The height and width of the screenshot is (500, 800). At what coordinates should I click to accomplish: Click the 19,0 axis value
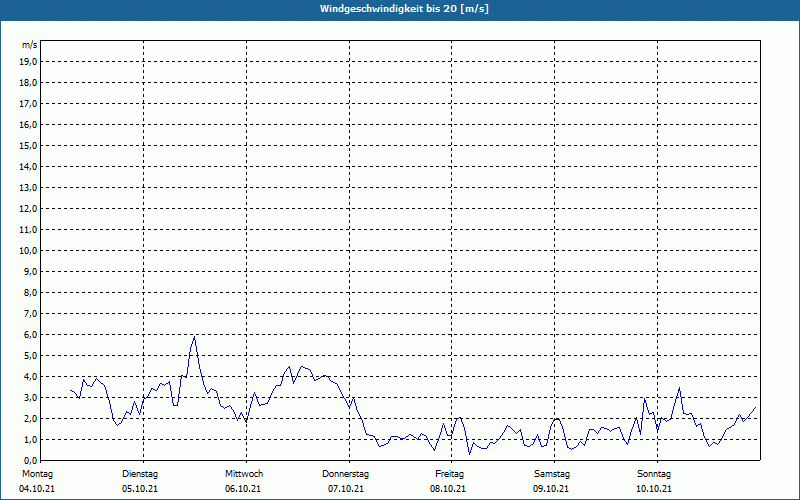coord(28,62)
